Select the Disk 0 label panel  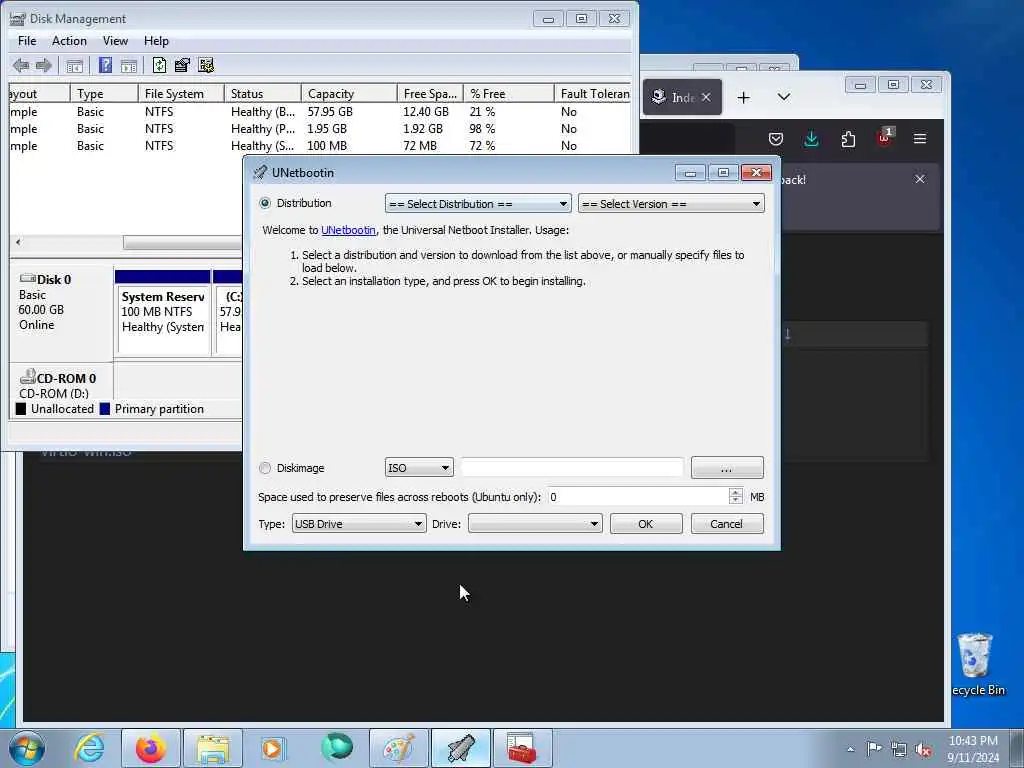[x=61, y=312]
